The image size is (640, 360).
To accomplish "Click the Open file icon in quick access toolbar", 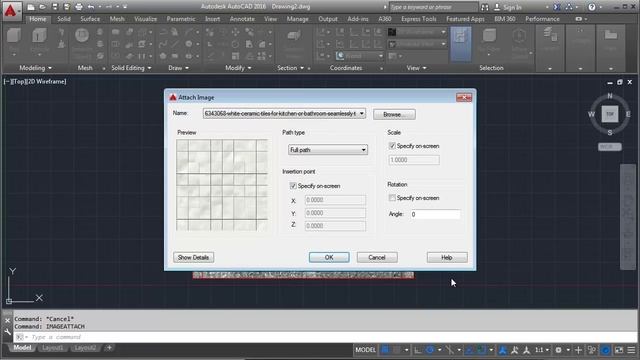I will click(42, 7).
